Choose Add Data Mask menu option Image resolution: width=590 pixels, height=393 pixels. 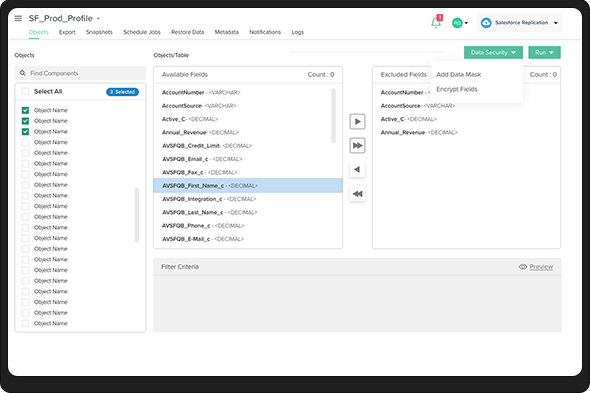coord(458,75)
